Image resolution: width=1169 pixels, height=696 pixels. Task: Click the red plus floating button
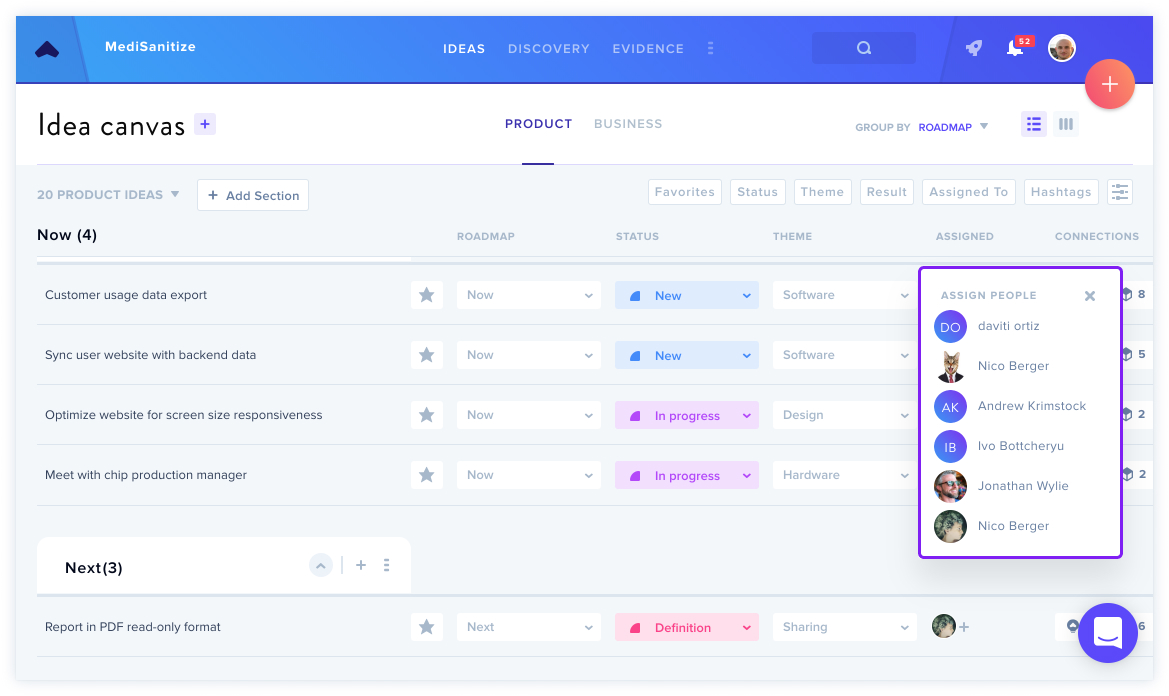(1109, 84)
